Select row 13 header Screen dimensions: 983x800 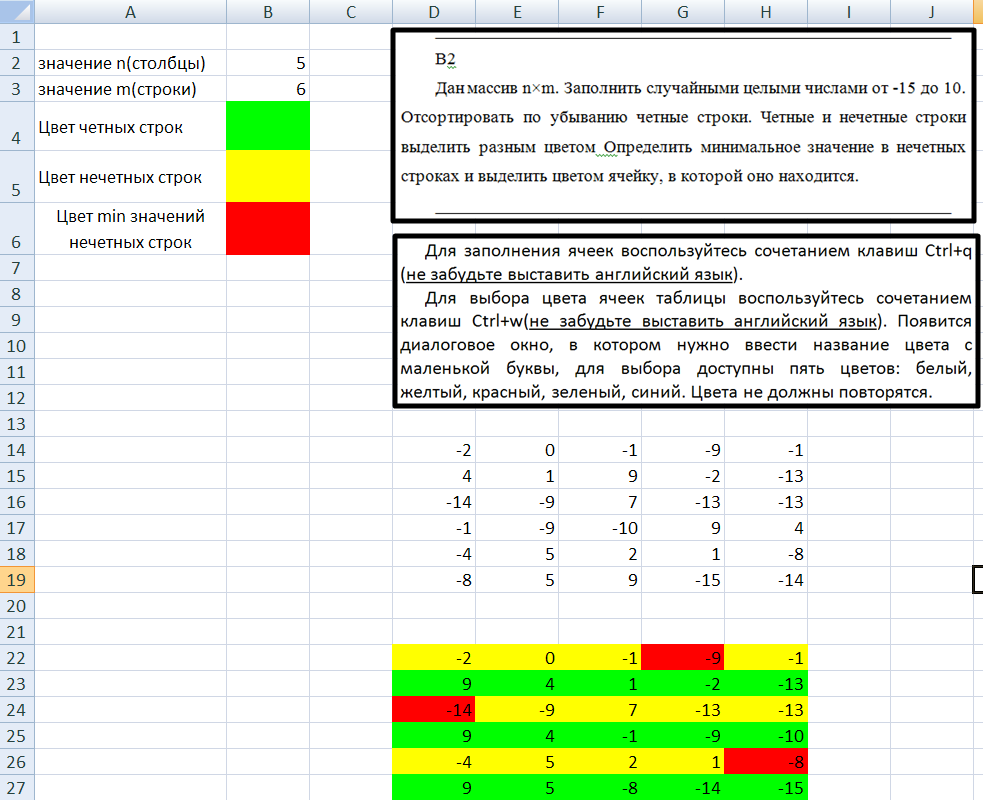[x=17, y=424]
